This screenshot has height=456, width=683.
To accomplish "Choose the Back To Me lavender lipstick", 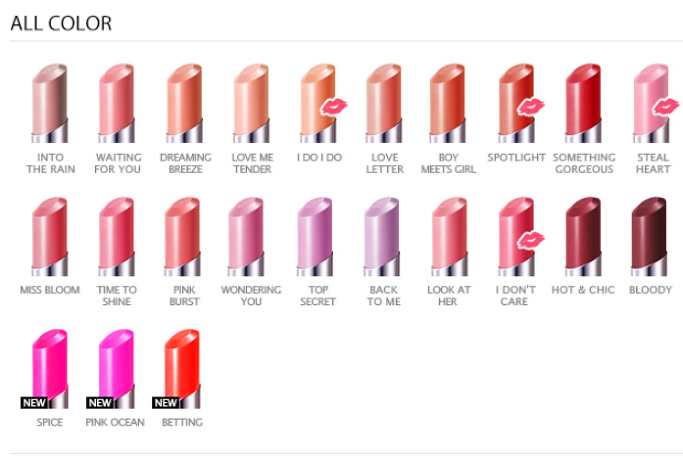I will tap(382, 236).
